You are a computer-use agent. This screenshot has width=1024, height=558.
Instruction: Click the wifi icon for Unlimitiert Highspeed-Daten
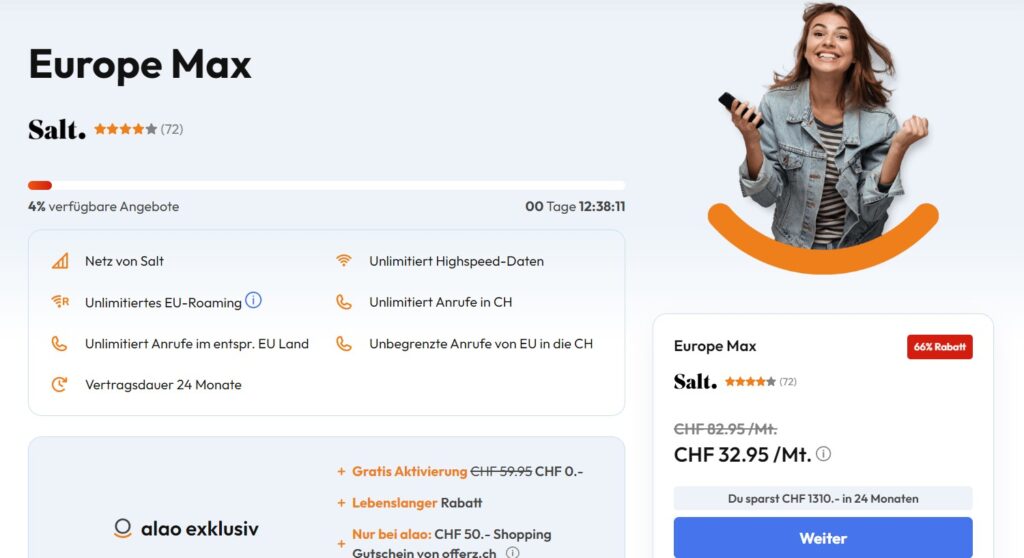pyautogui.click(x=344, y=261)
